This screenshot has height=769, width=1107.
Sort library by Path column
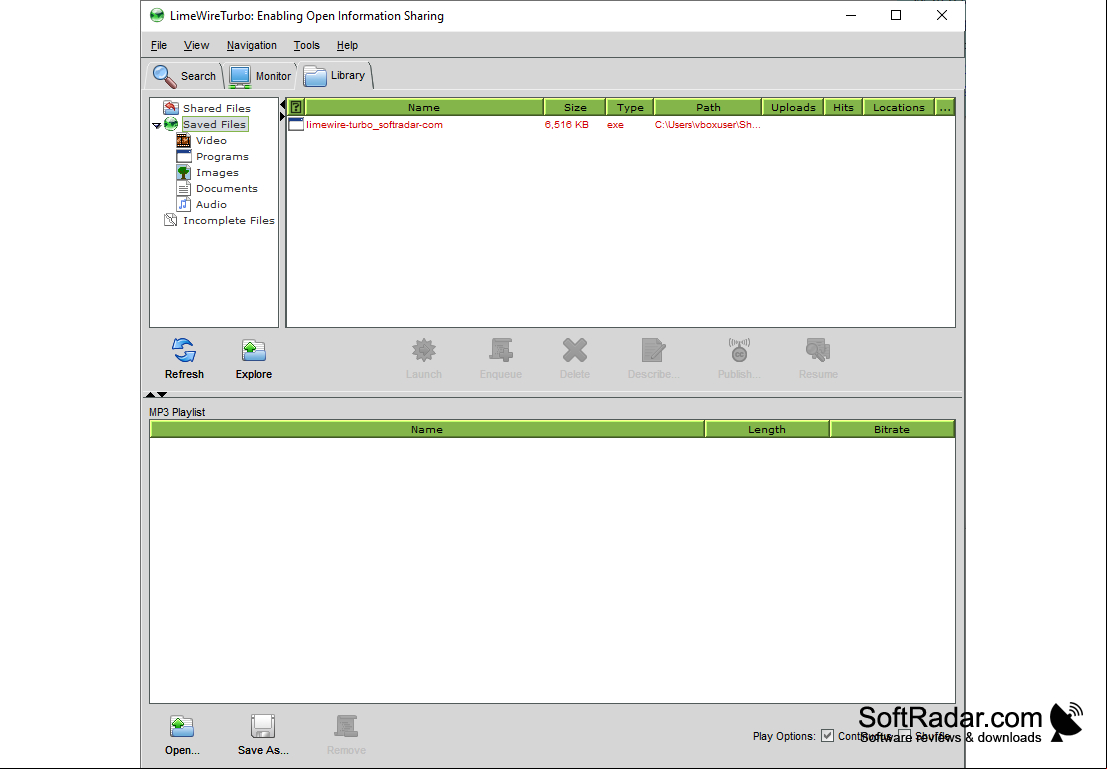pos(708,107)
